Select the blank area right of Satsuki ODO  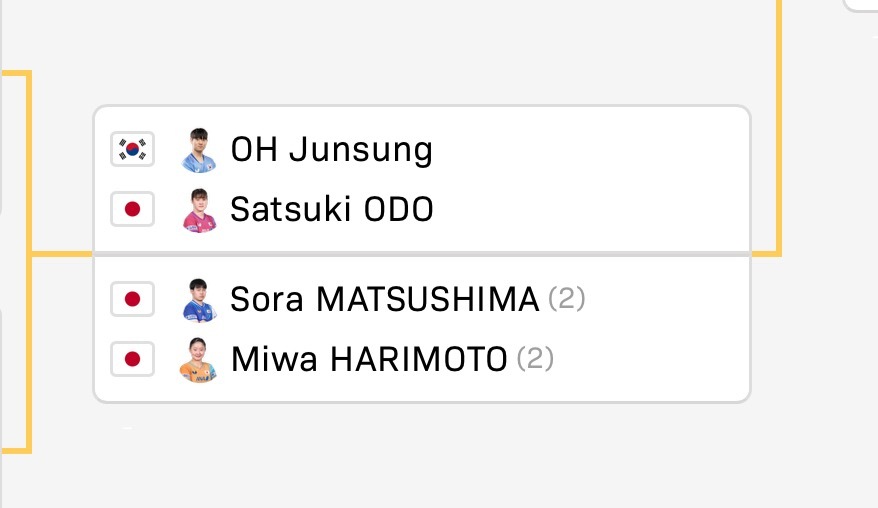click(591, 209)
